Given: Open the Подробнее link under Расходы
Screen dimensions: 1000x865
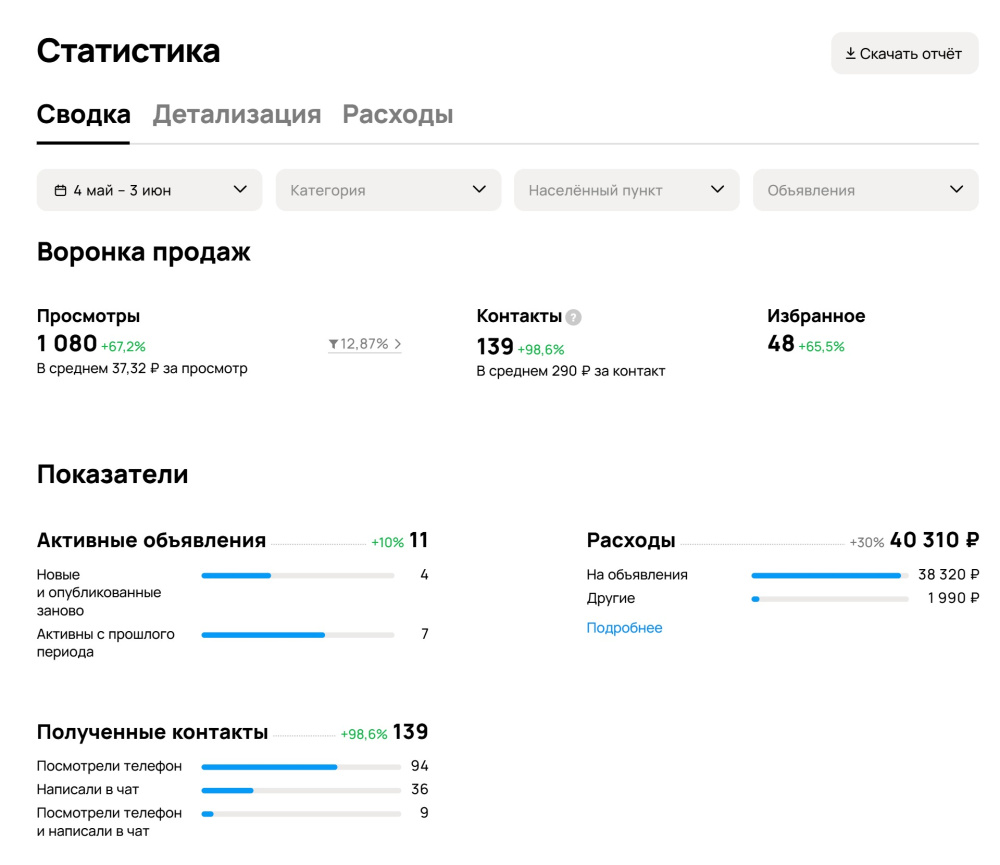Looking at the screenshot, I should tap(624, 628).
